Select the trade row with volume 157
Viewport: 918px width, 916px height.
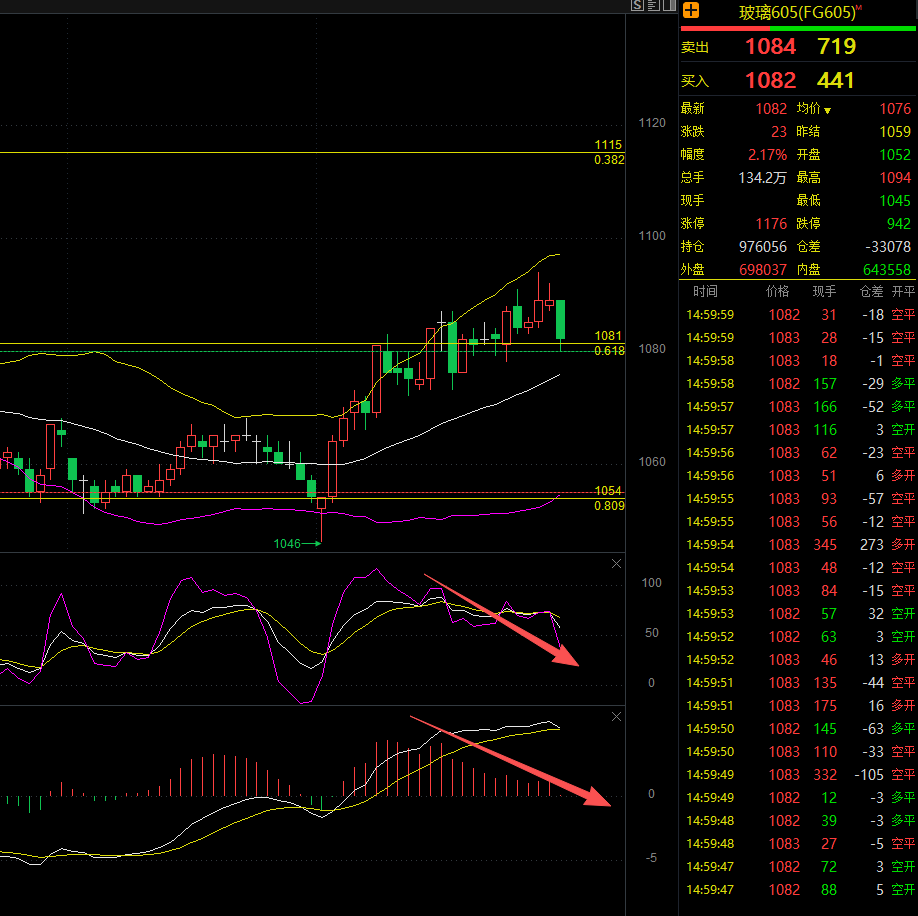click(x=799, y=383)
